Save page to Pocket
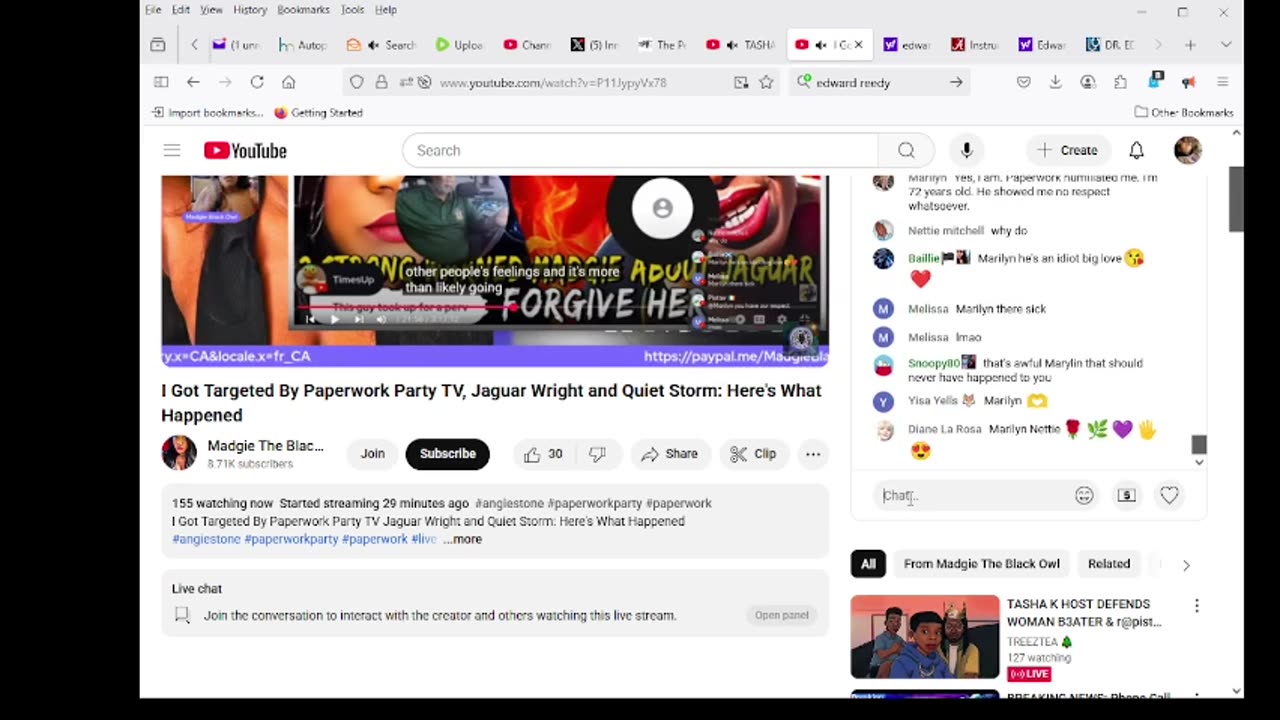Viewport: 1280px width, 720px height. point(1023,82)
